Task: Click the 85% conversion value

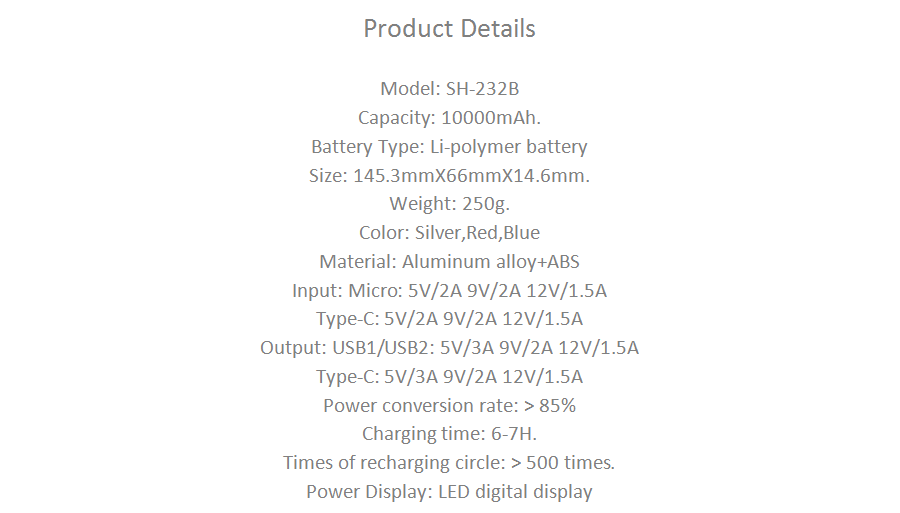Action: click(557, 406)
